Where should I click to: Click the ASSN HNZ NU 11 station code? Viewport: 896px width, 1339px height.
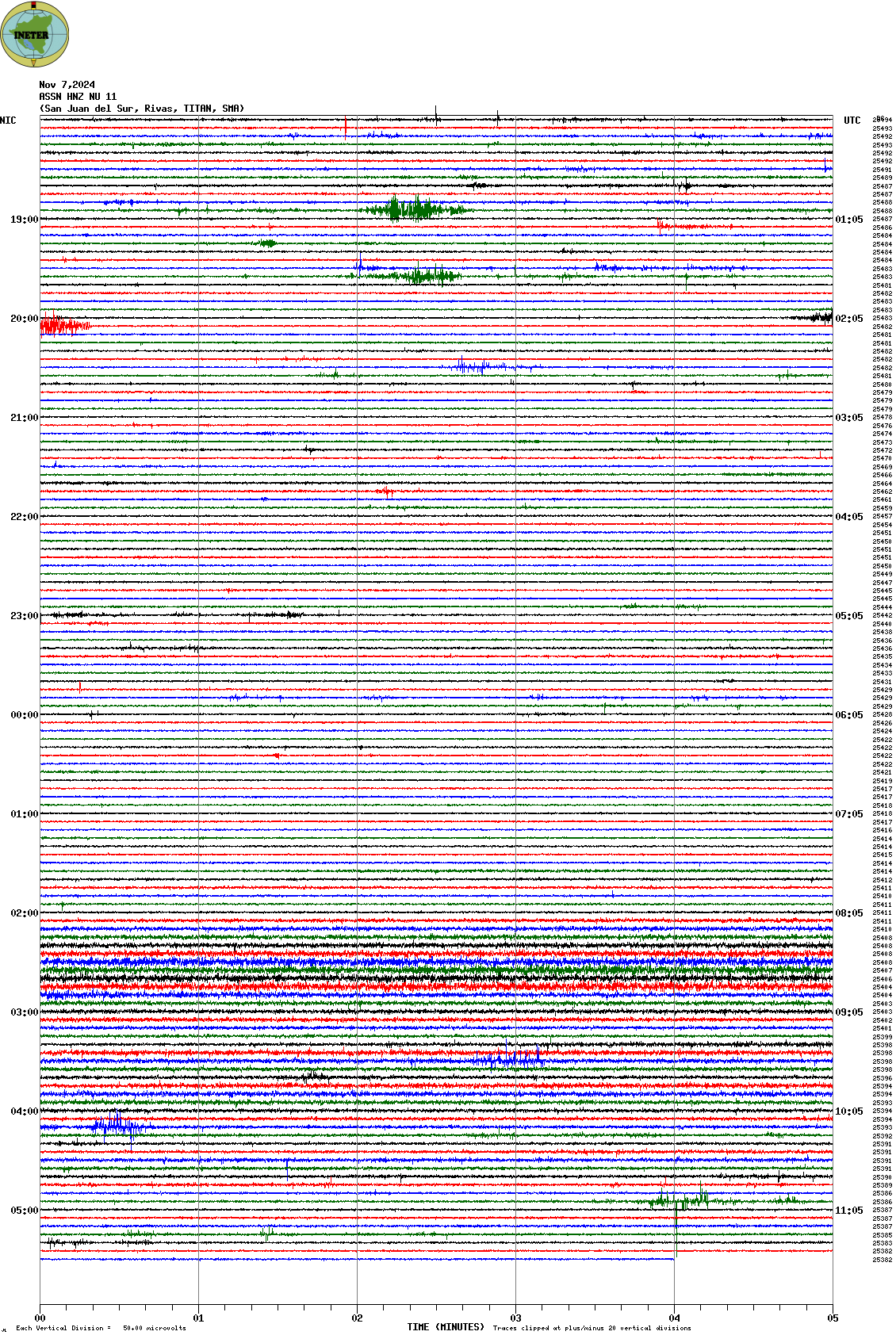(x=78, y=97)
